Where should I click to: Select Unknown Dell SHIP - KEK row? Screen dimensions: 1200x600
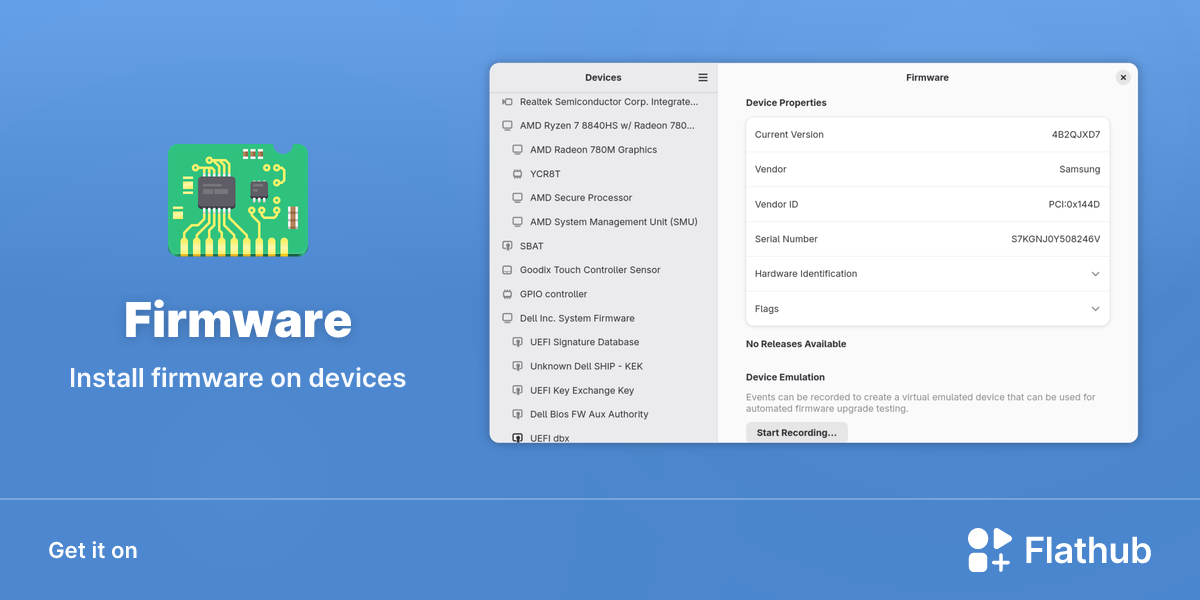click(x=603, y=366)
